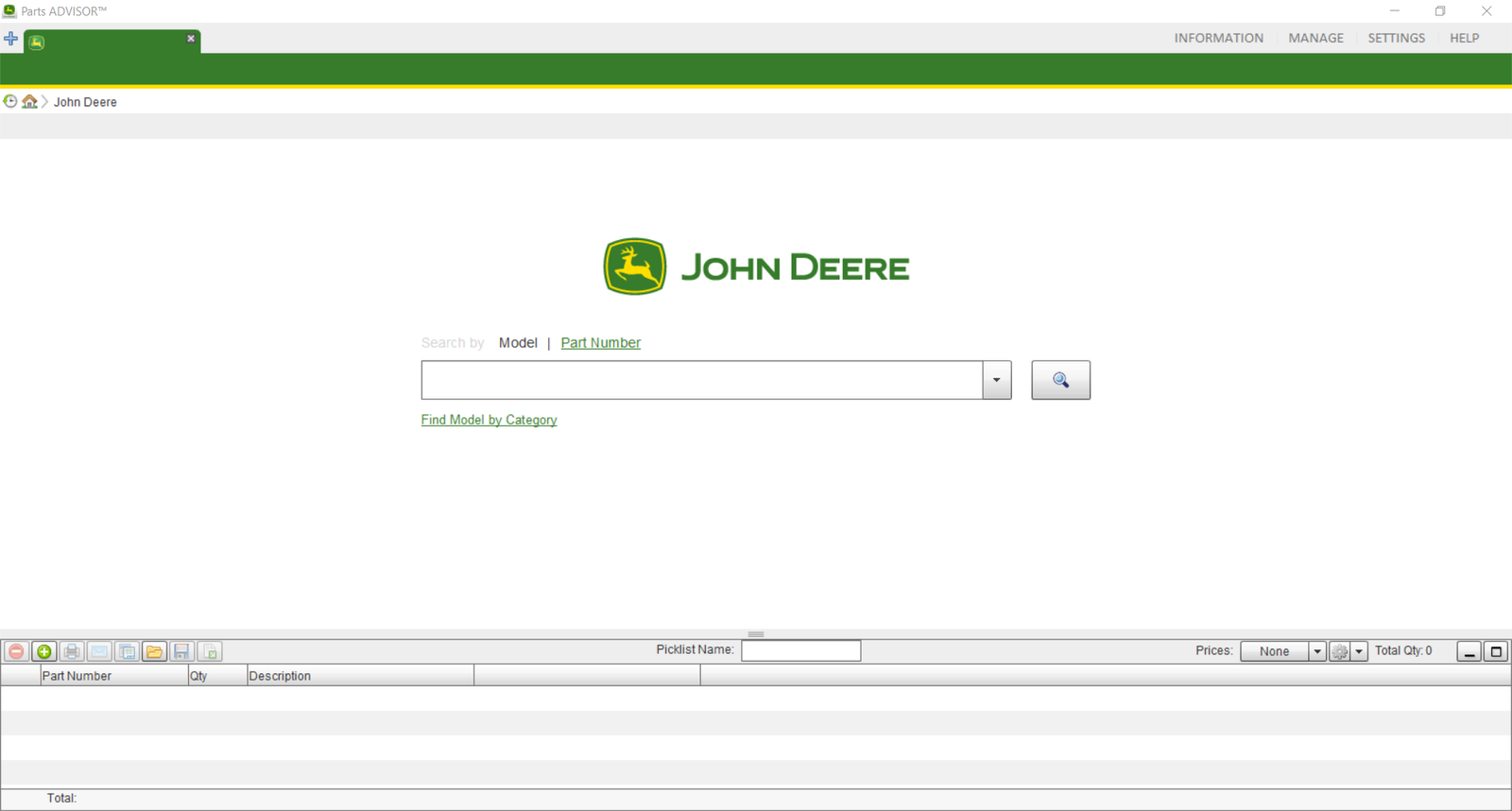Go to home via the house icon
This screenshot has width=1512, height=811.
click(30, 101)
